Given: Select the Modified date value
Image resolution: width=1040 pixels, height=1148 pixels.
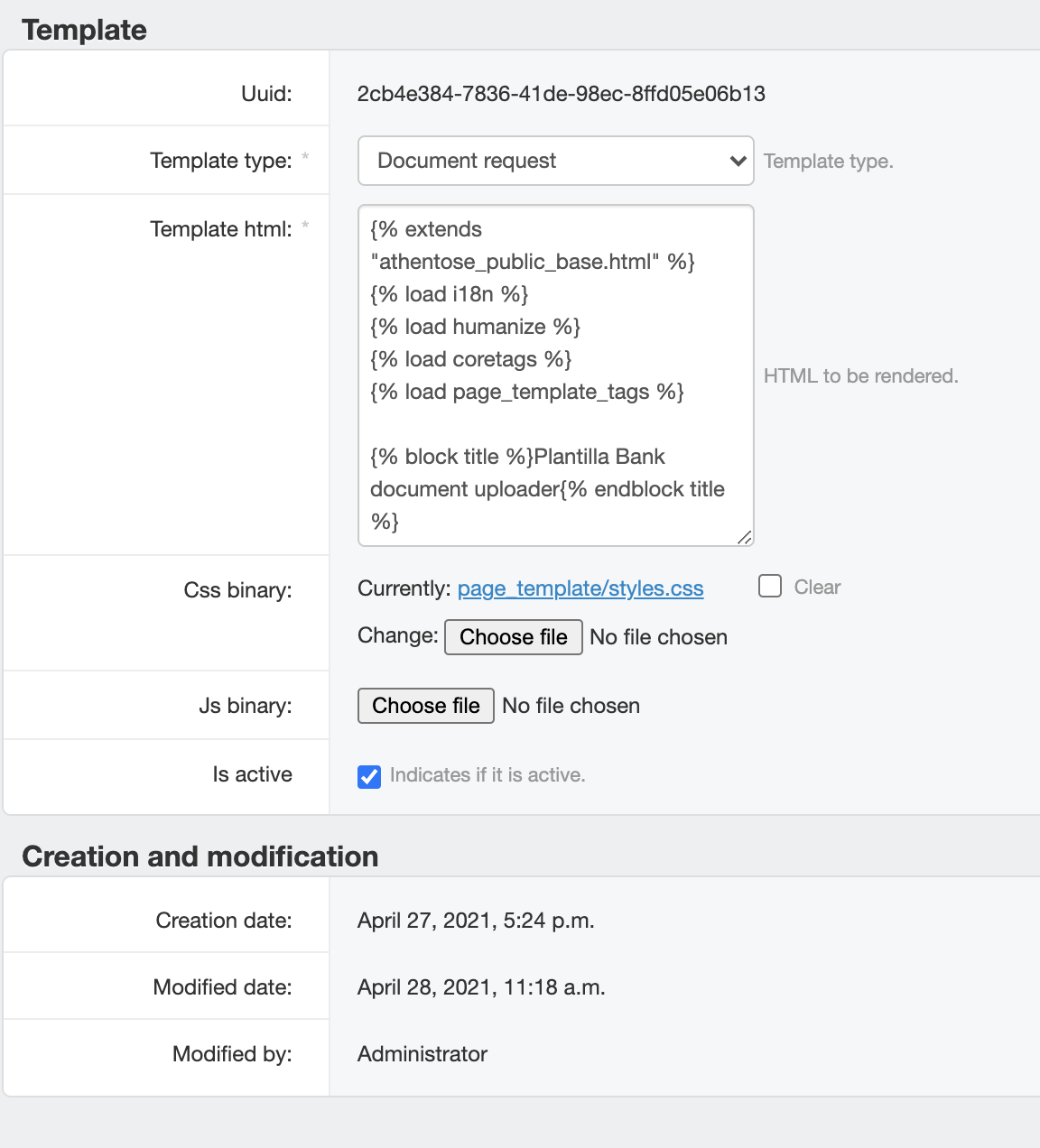Looking at the screenshot, I should 481,986.
